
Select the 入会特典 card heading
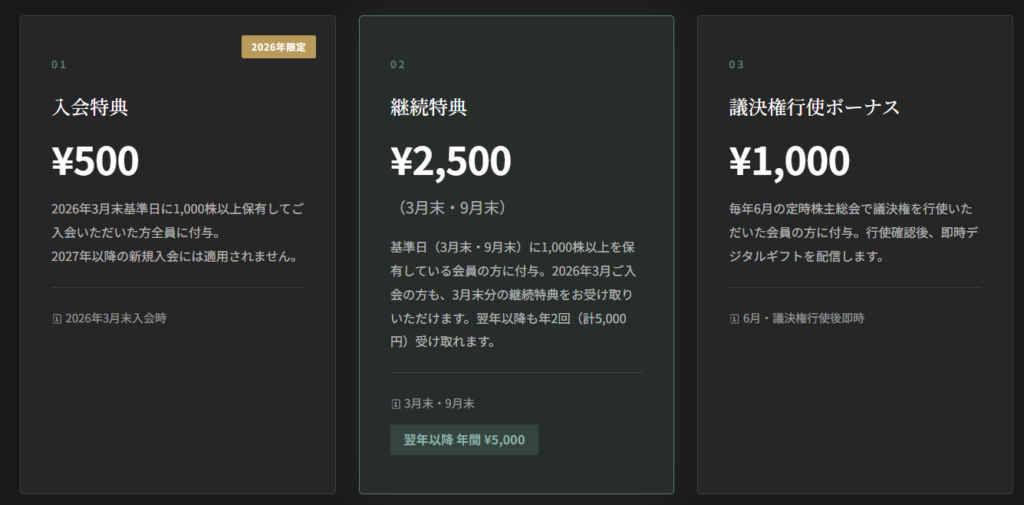tap(90, 107)
